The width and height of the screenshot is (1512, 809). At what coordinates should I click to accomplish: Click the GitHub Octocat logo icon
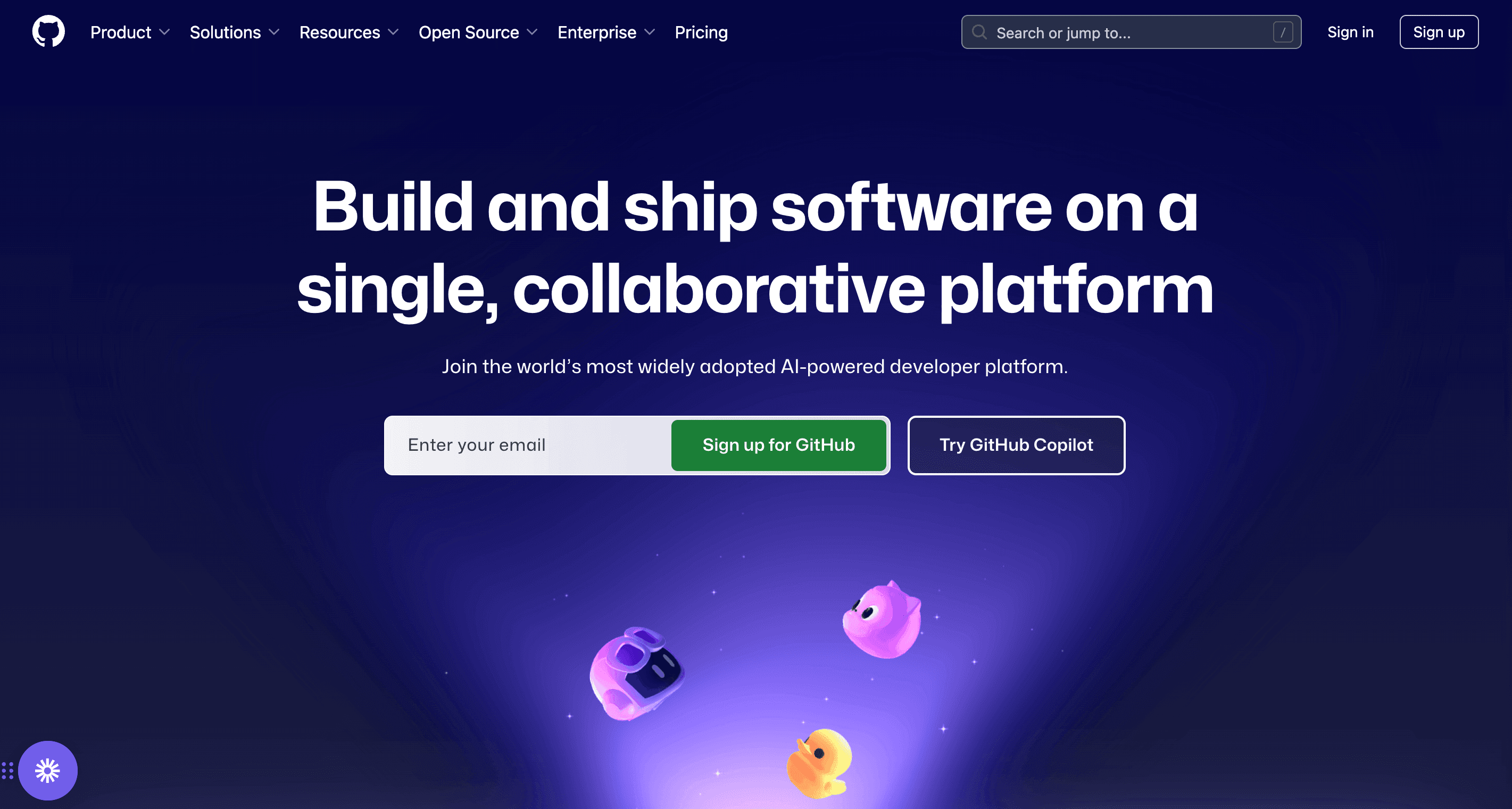tap(48, 32)
